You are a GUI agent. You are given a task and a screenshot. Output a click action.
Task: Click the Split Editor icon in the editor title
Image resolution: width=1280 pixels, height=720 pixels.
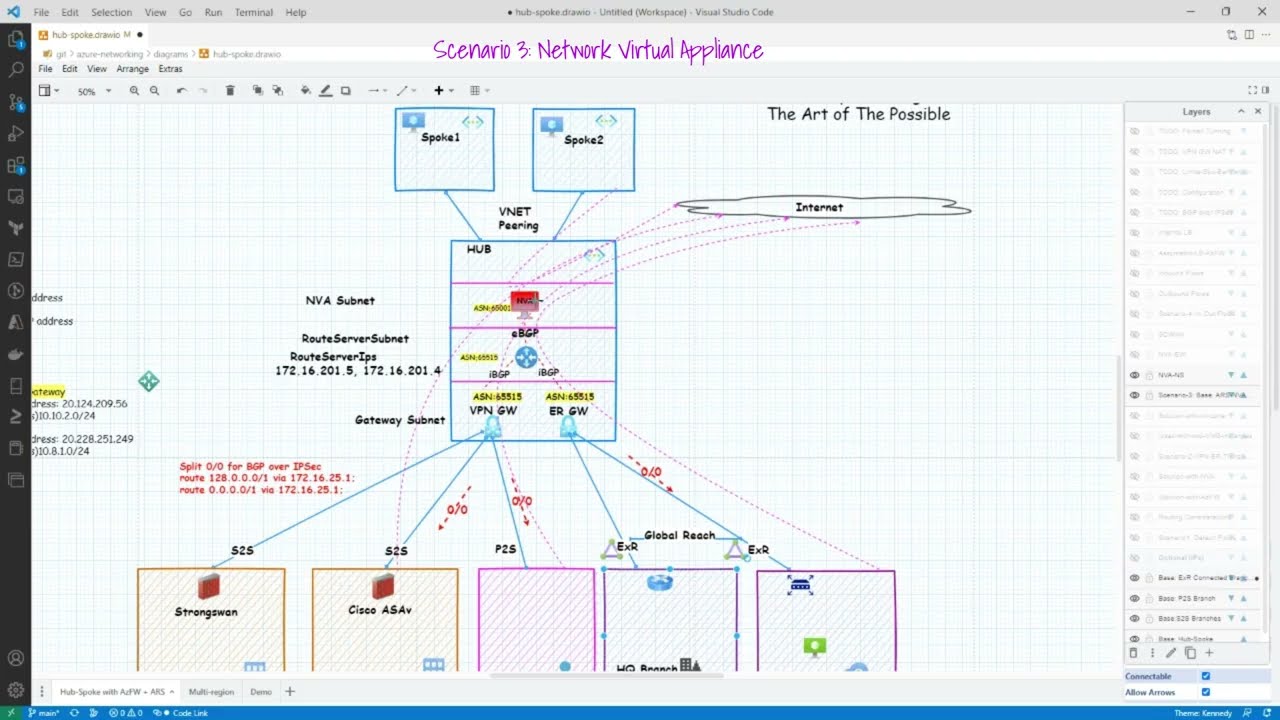point(1249,35)
